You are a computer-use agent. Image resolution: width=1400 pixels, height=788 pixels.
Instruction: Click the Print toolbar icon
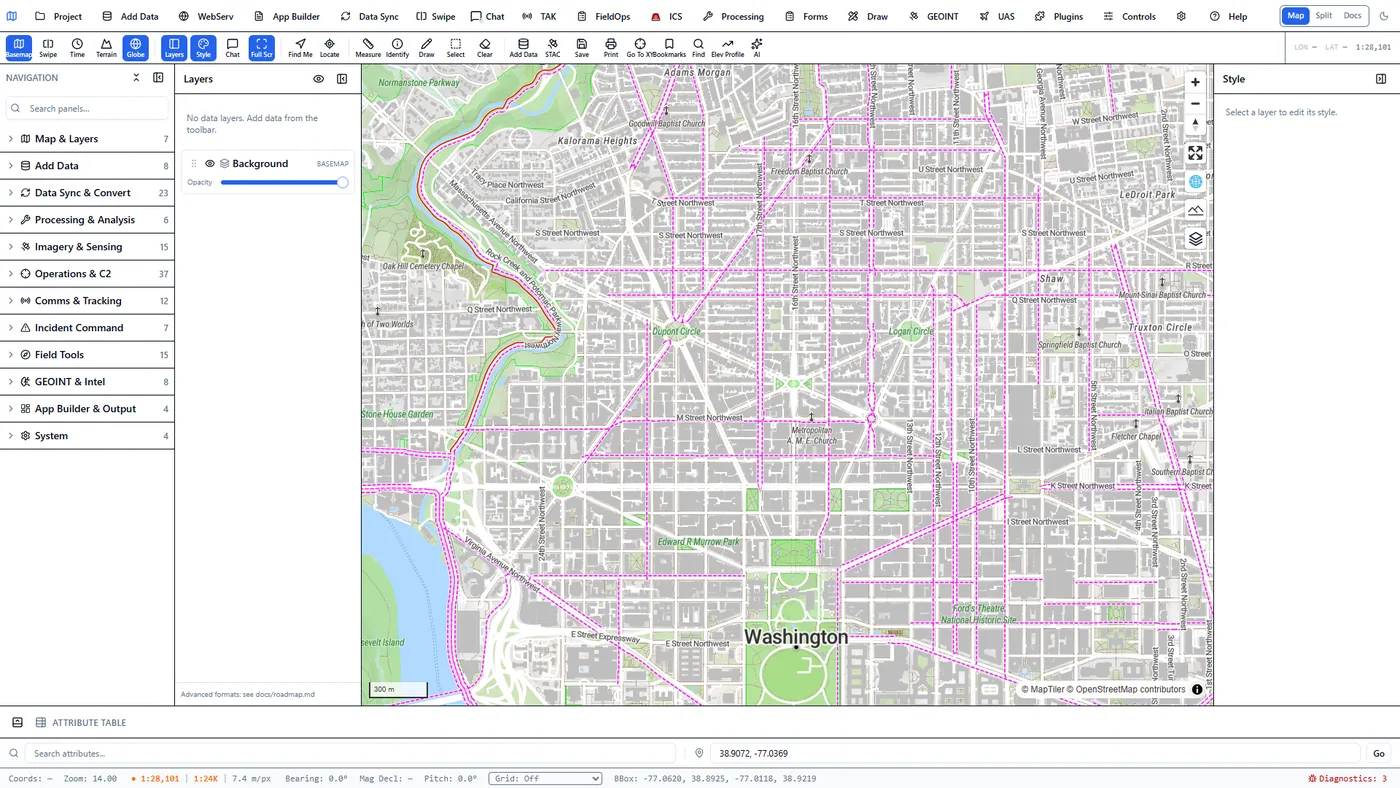pos(610,47)
